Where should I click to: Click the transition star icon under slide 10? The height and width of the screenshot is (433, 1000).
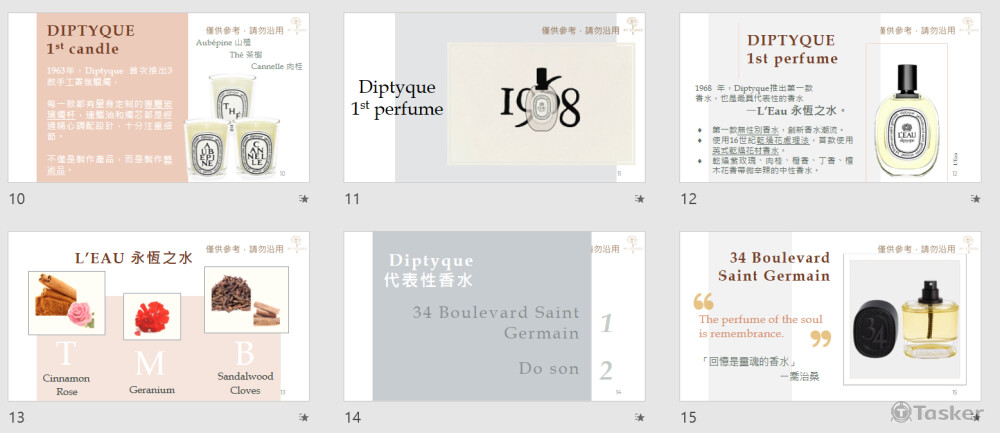304,199
